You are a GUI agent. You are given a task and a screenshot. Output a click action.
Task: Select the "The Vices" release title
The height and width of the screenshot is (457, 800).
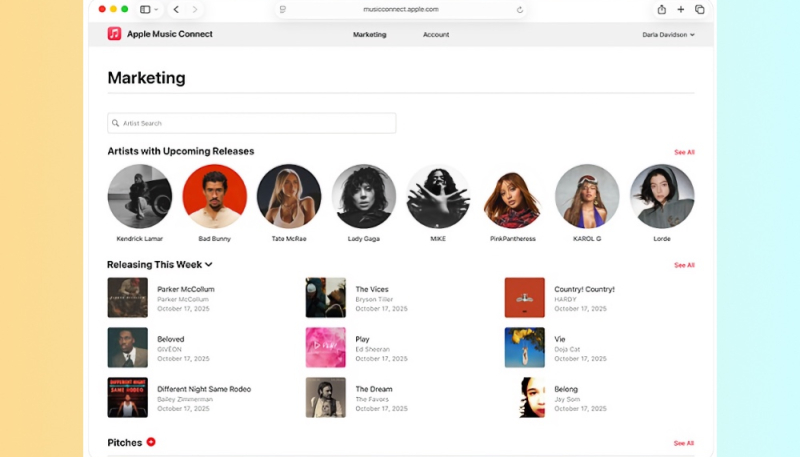(x=372, y=289)
